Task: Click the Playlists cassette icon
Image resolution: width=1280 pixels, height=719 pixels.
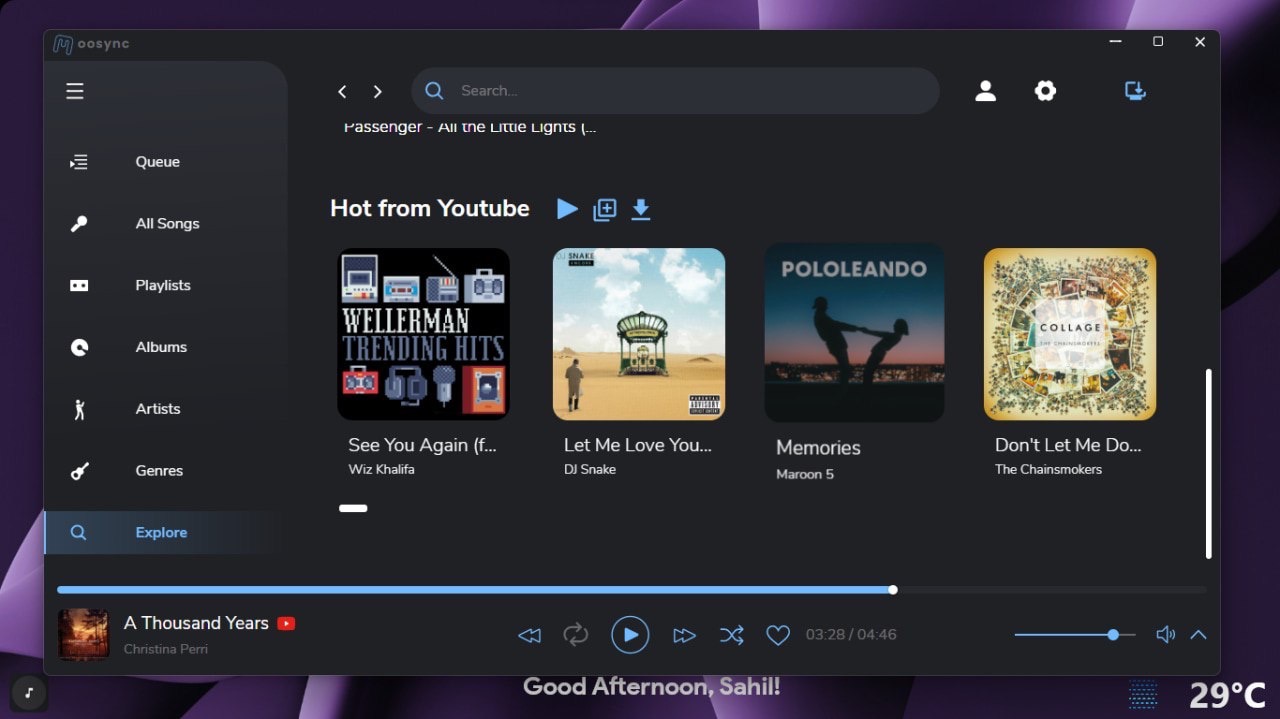Action: (x=79, y=285)
